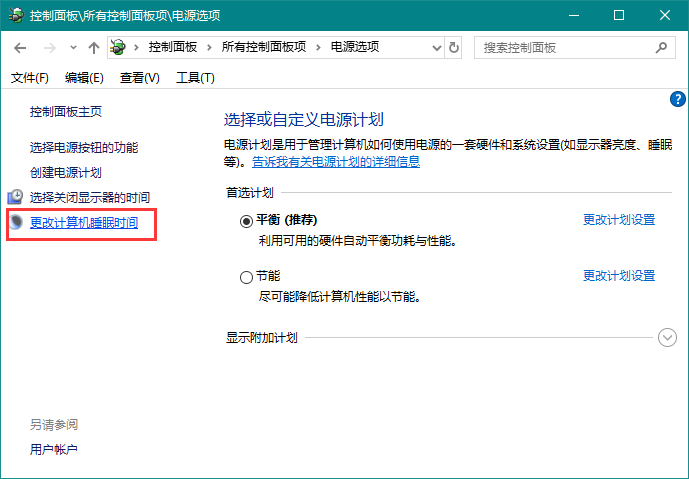The image size is (689, 479).
Task: Click the power options icon in the address bar
Action: click(118, 47)
